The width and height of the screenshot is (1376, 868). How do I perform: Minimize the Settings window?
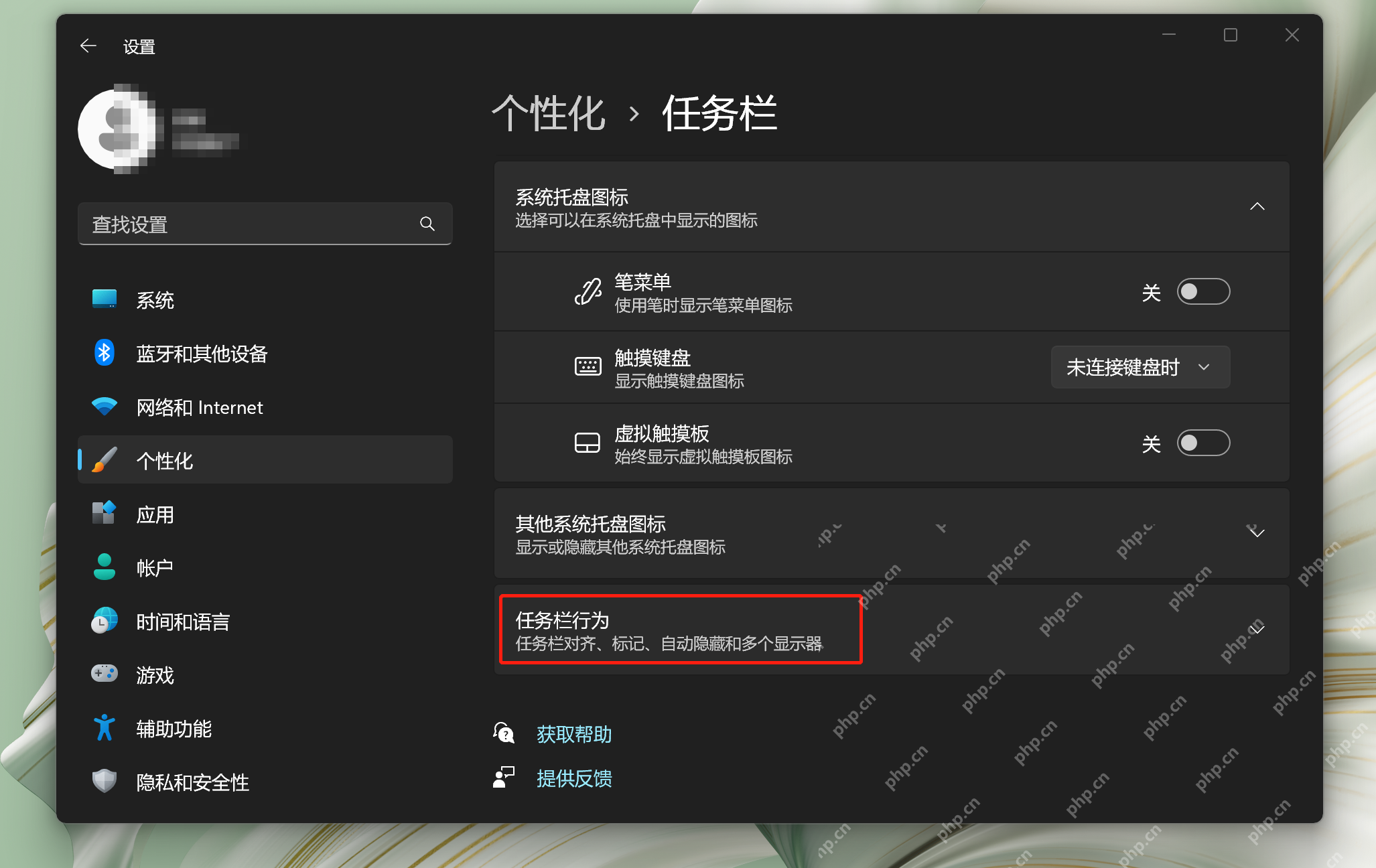[x=1169, y=35]
